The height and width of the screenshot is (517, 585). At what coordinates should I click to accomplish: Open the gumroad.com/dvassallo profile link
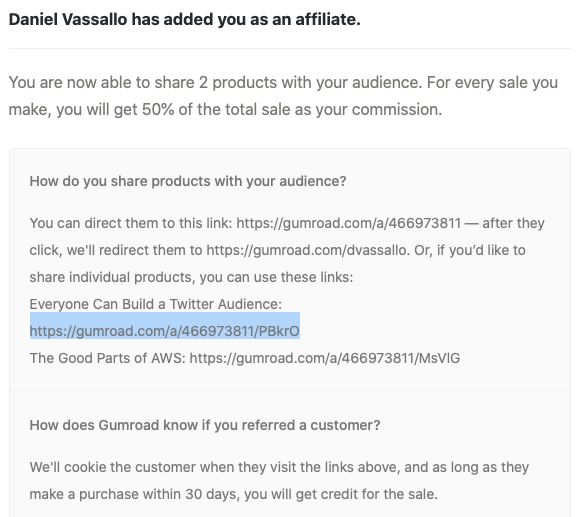tap(307, 250)
